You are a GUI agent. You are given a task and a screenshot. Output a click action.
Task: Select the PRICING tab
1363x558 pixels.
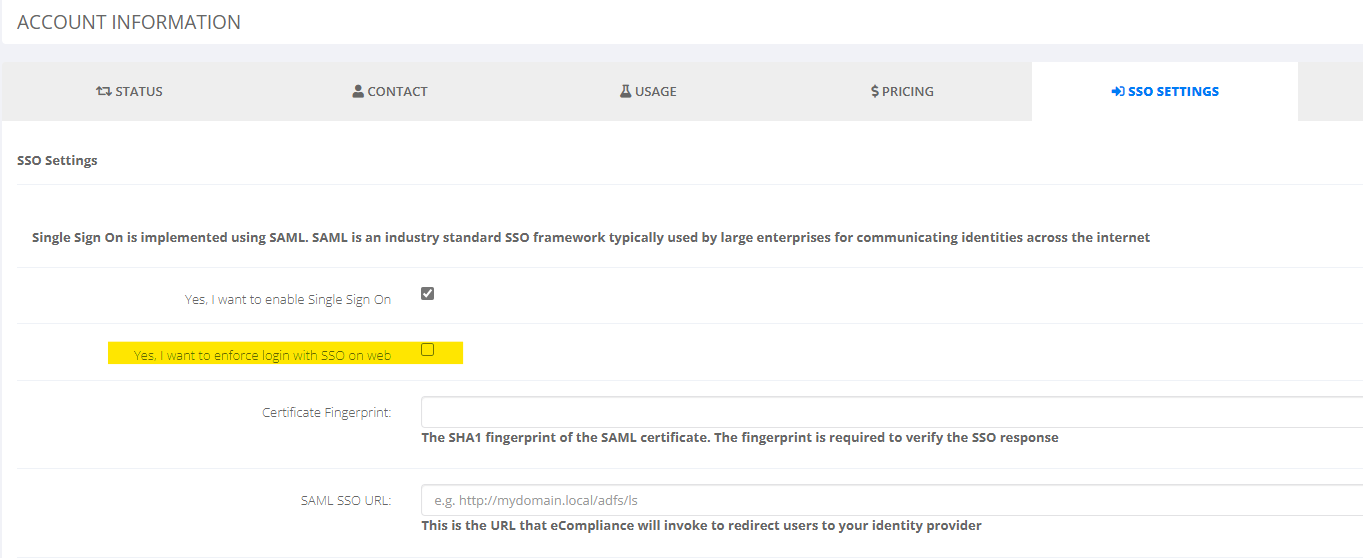click(902, 91)
